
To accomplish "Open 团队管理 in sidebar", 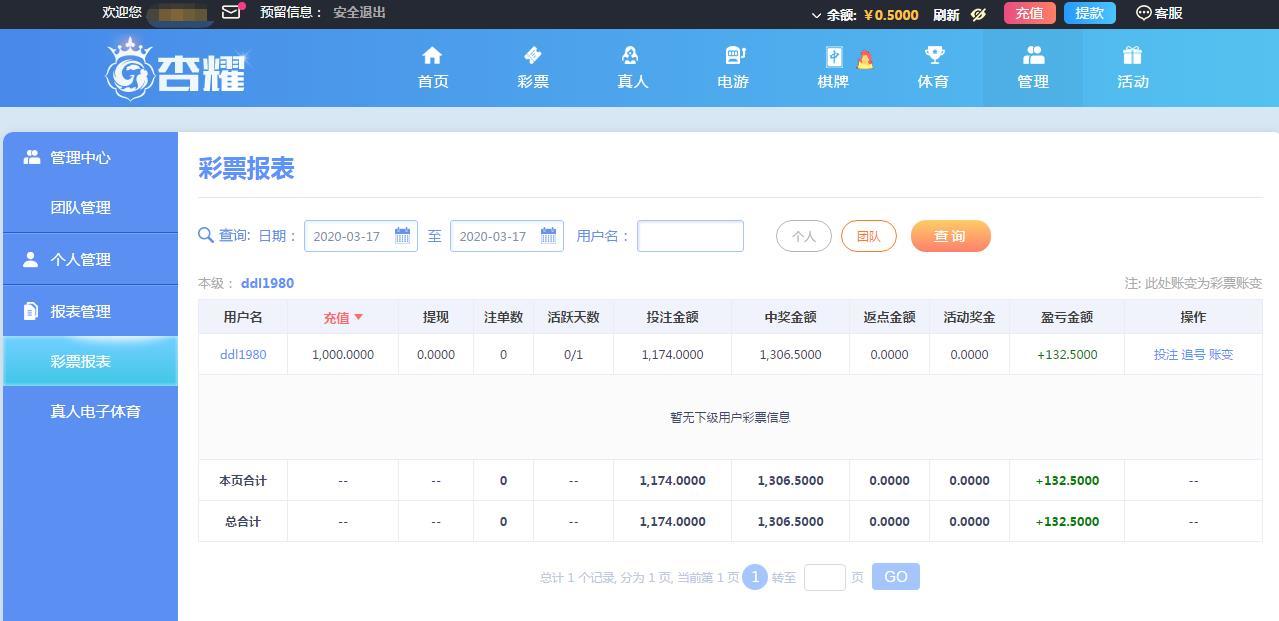I will click(81, 207).
